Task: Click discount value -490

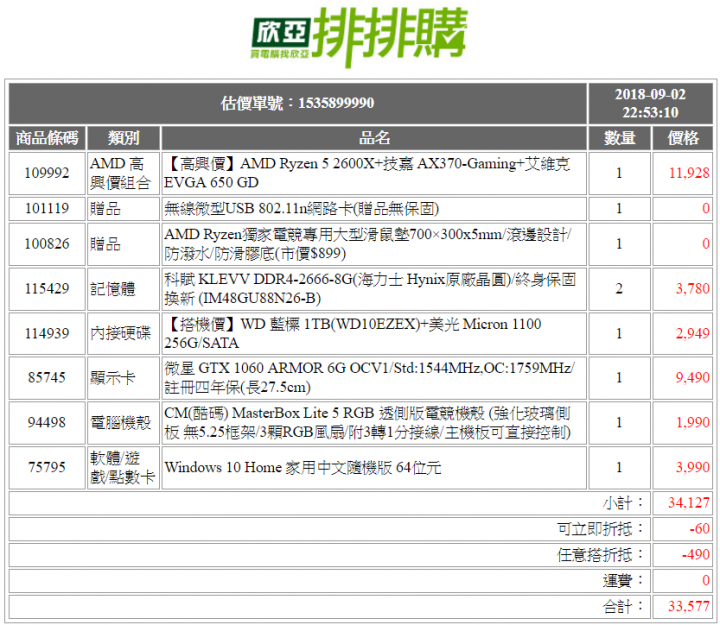Action: (x=696, y=554)
